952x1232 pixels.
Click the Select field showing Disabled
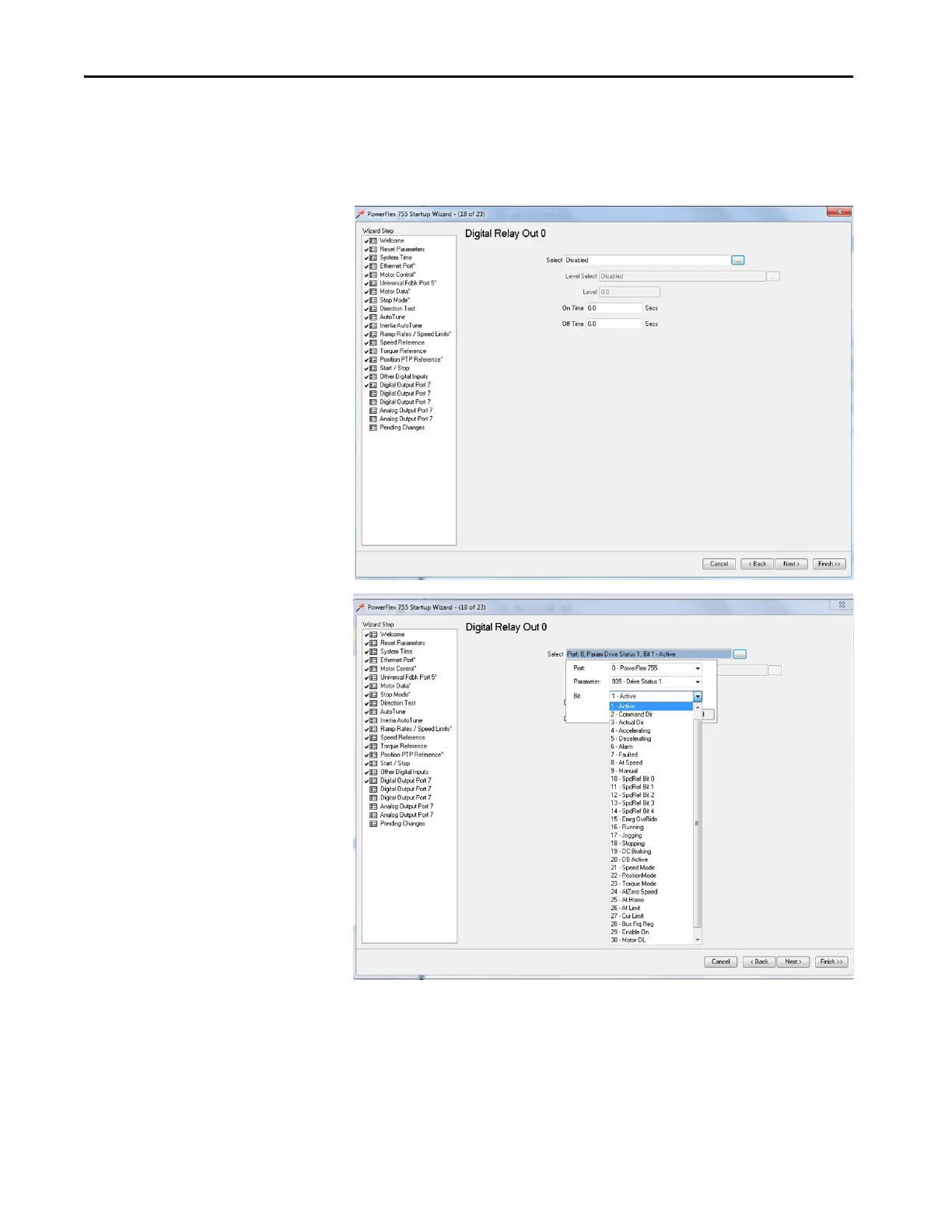tap(647, 261)
